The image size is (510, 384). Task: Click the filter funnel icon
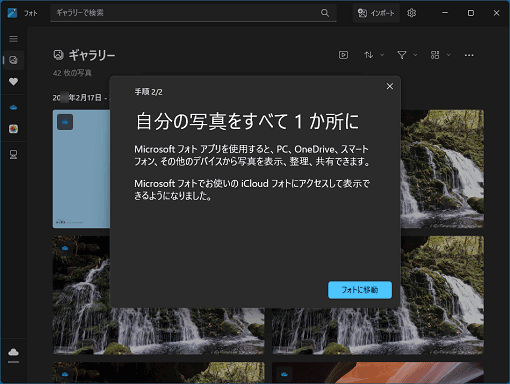(402, 55)
